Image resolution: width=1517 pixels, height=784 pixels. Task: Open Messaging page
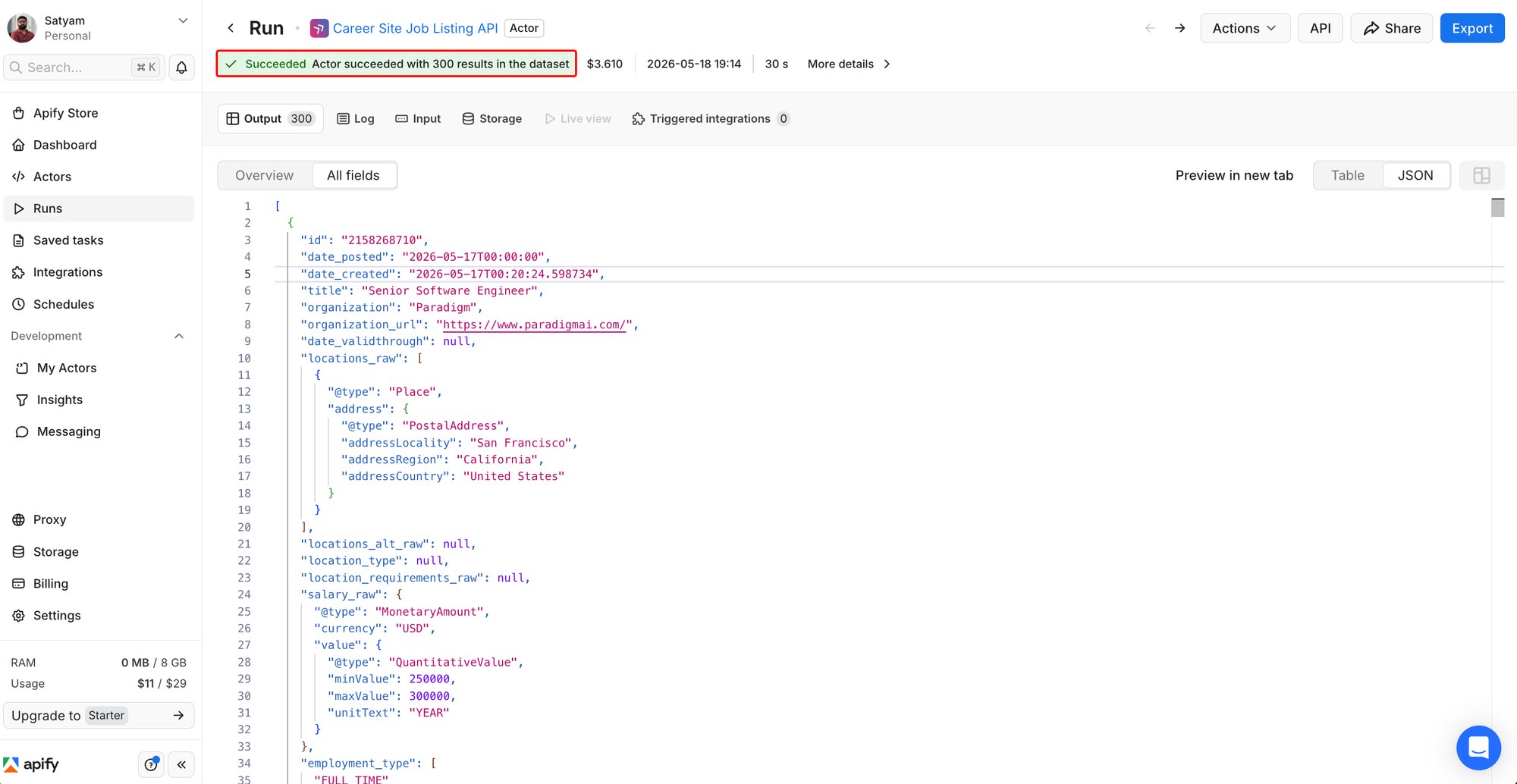click(x=99, y=431)
